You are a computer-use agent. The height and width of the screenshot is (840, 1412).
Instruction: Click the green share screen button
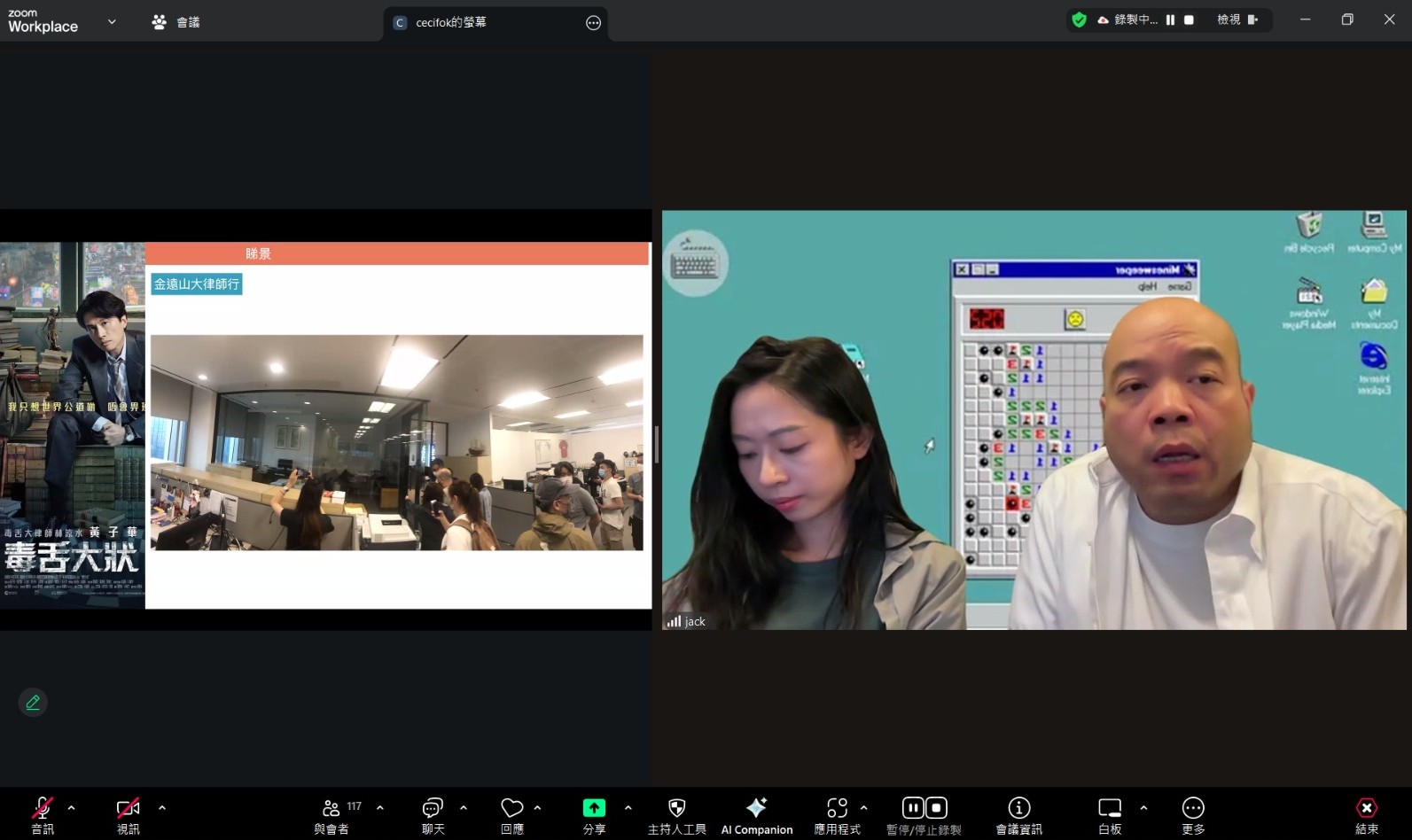pyautogui.click(x=594, y=813)
